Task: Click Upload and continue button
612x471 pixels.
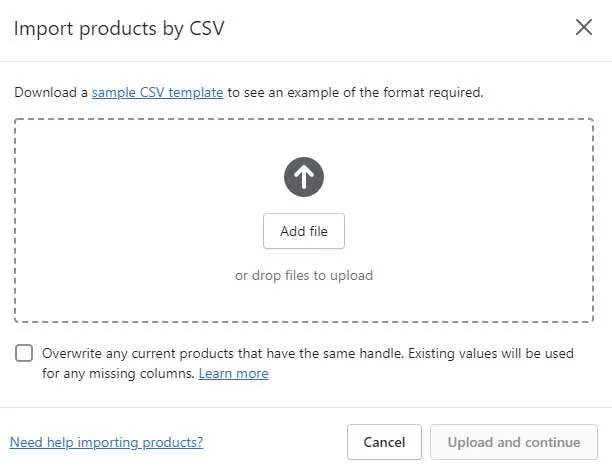Action: coord(514,442)
